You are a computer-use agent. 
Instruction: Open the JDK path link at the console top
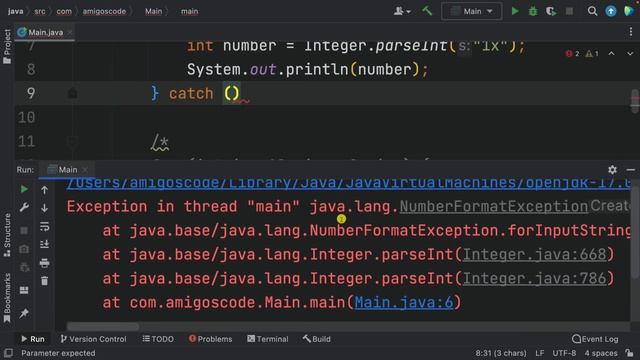coord(348,183)
